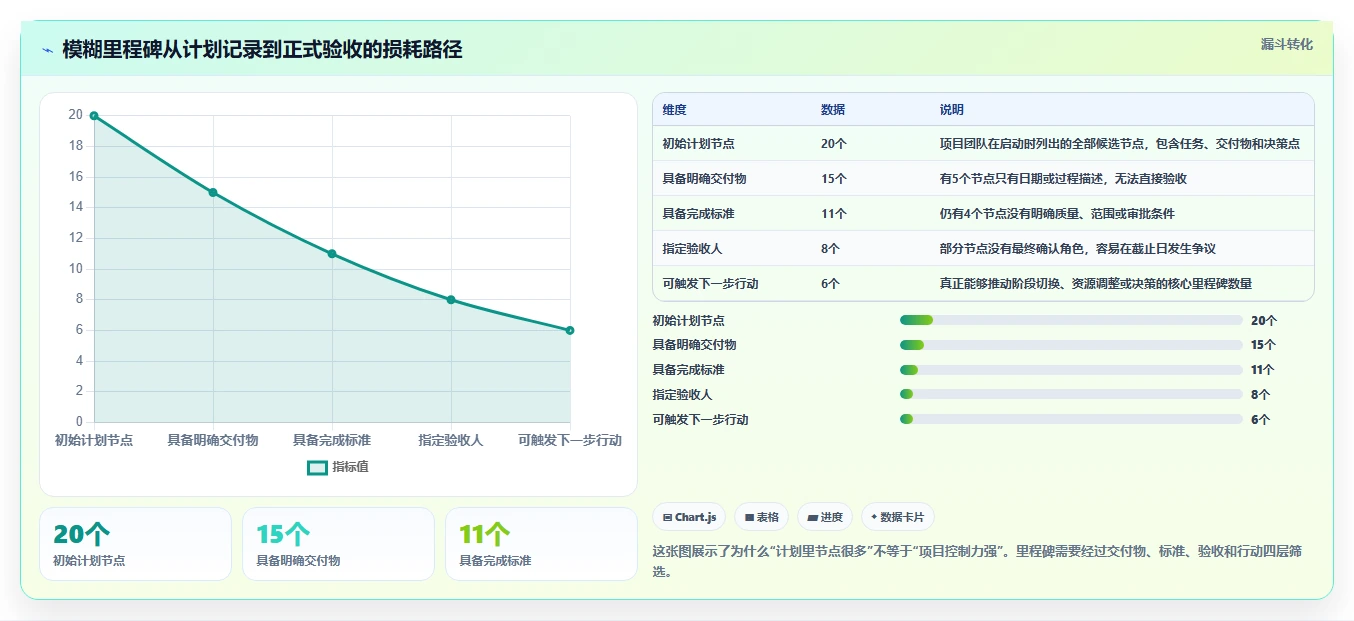1354x621 pixels.
Task: Click description starting 项目团队在启动时列出
Action: (1119, 144)
